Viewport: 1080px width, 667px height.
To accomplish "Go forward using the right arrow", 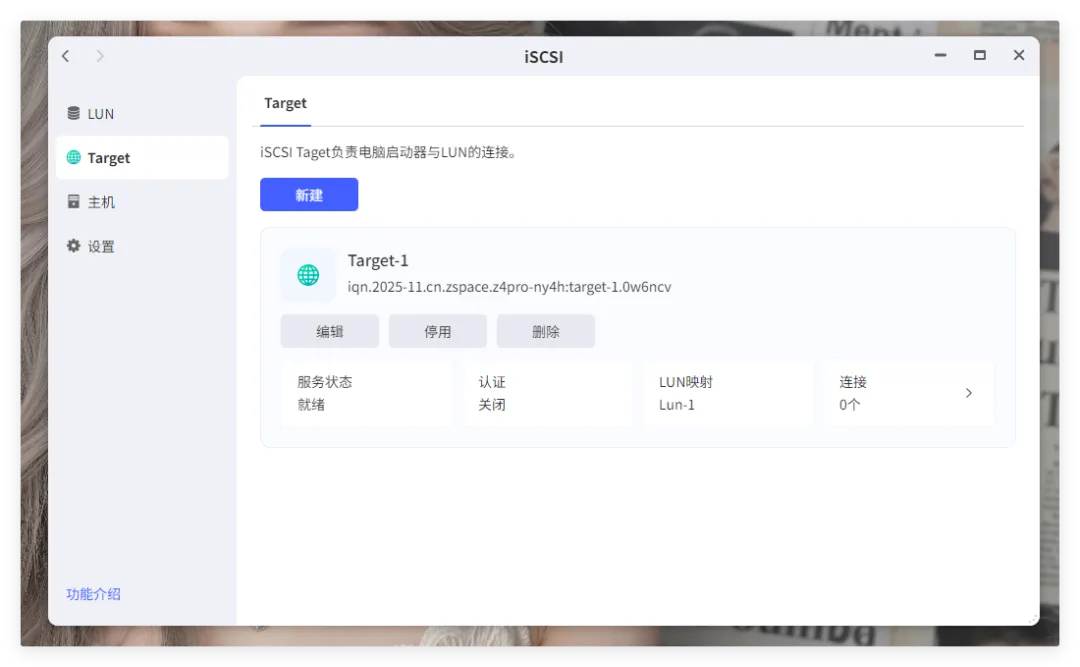I will [x=100, y=56].
